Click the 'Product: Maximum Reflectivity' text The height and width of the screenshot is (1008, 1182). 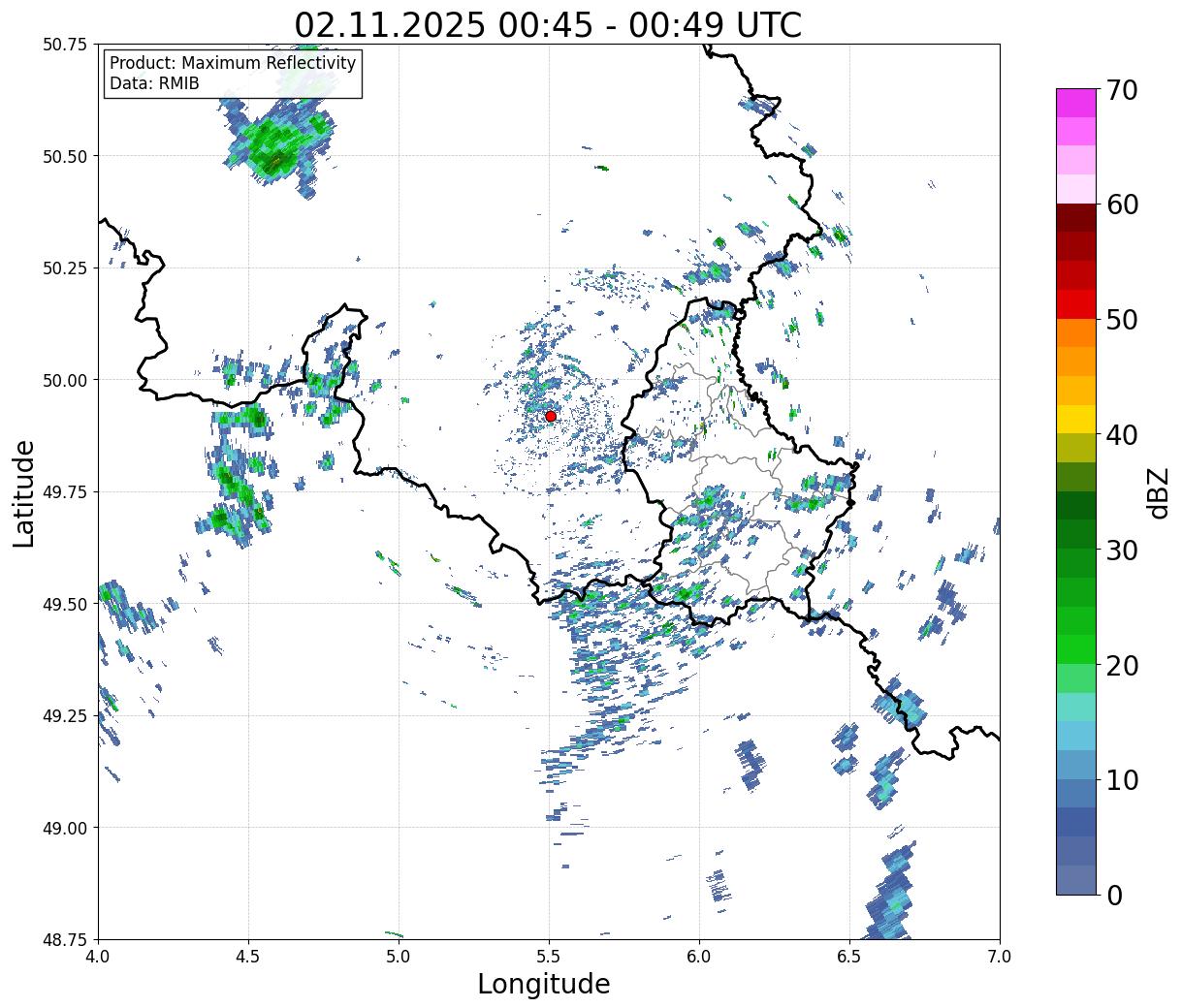(233, 63)
